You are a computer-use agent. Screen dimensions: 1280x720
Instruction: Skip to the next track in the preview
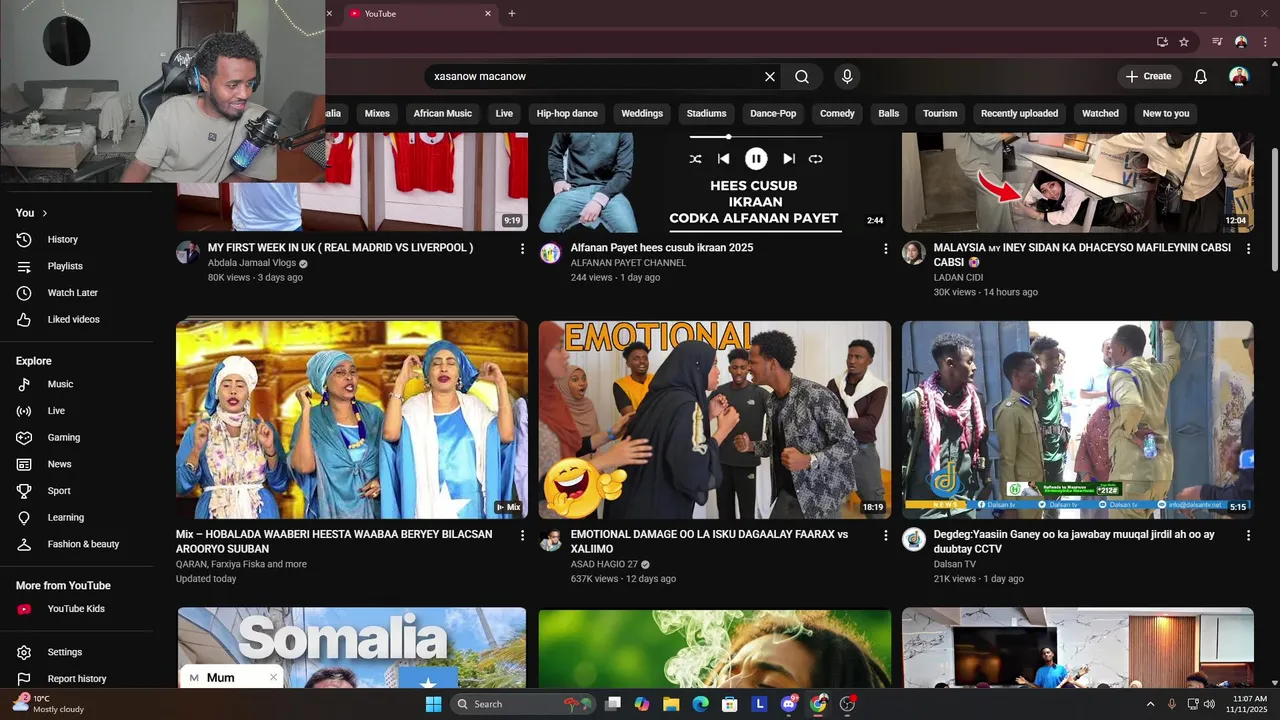[789, 159]
